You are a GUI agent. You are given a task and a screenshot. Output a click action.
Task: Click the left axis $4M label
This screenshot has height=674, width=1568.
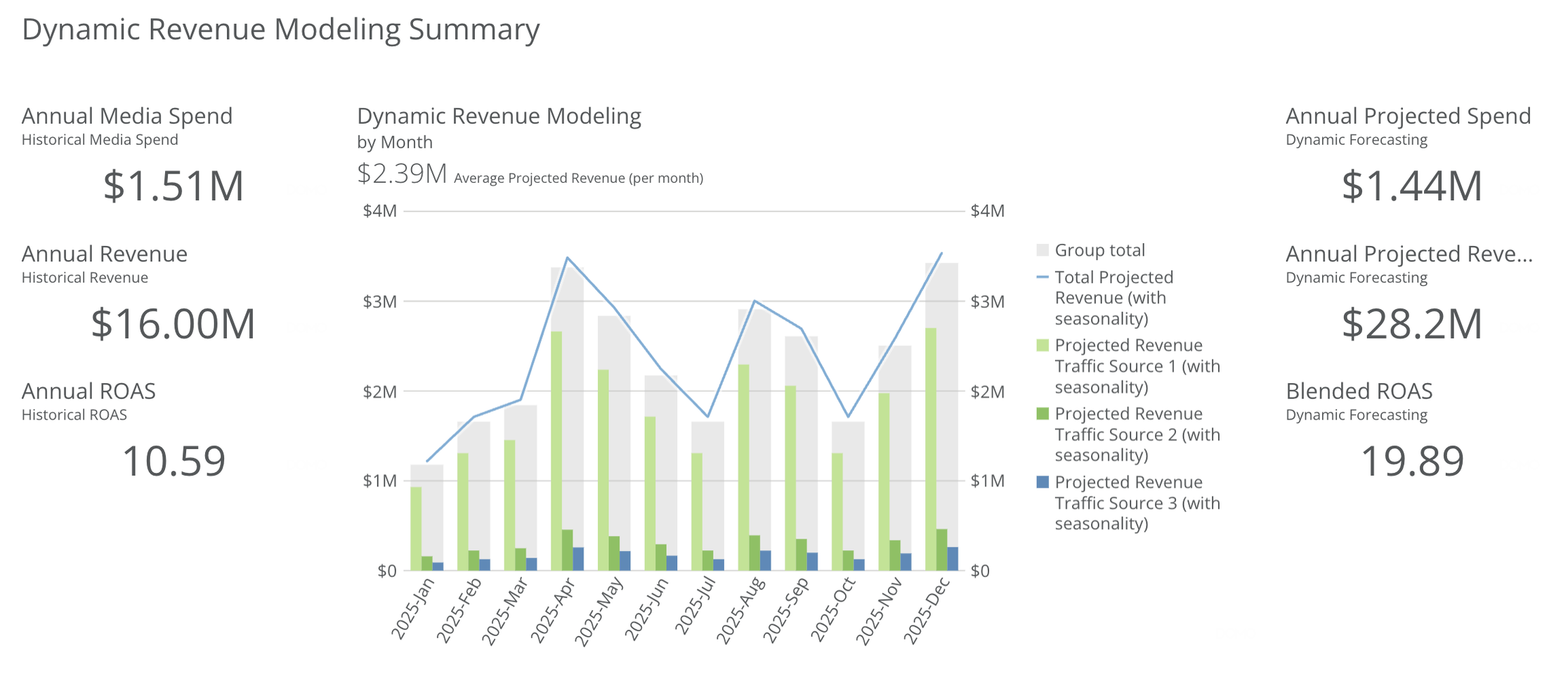(380, 211)
